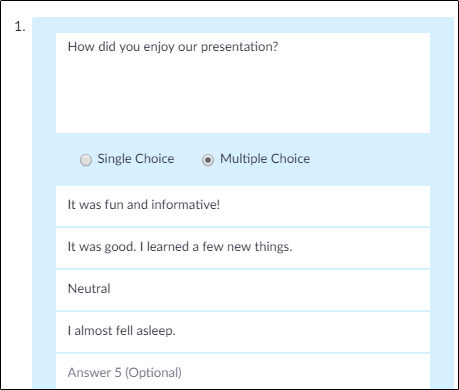The width and height of the screenshot is (459, 390).
Task: Place cursor on the word 'informative!'
Action: [186, 205]
